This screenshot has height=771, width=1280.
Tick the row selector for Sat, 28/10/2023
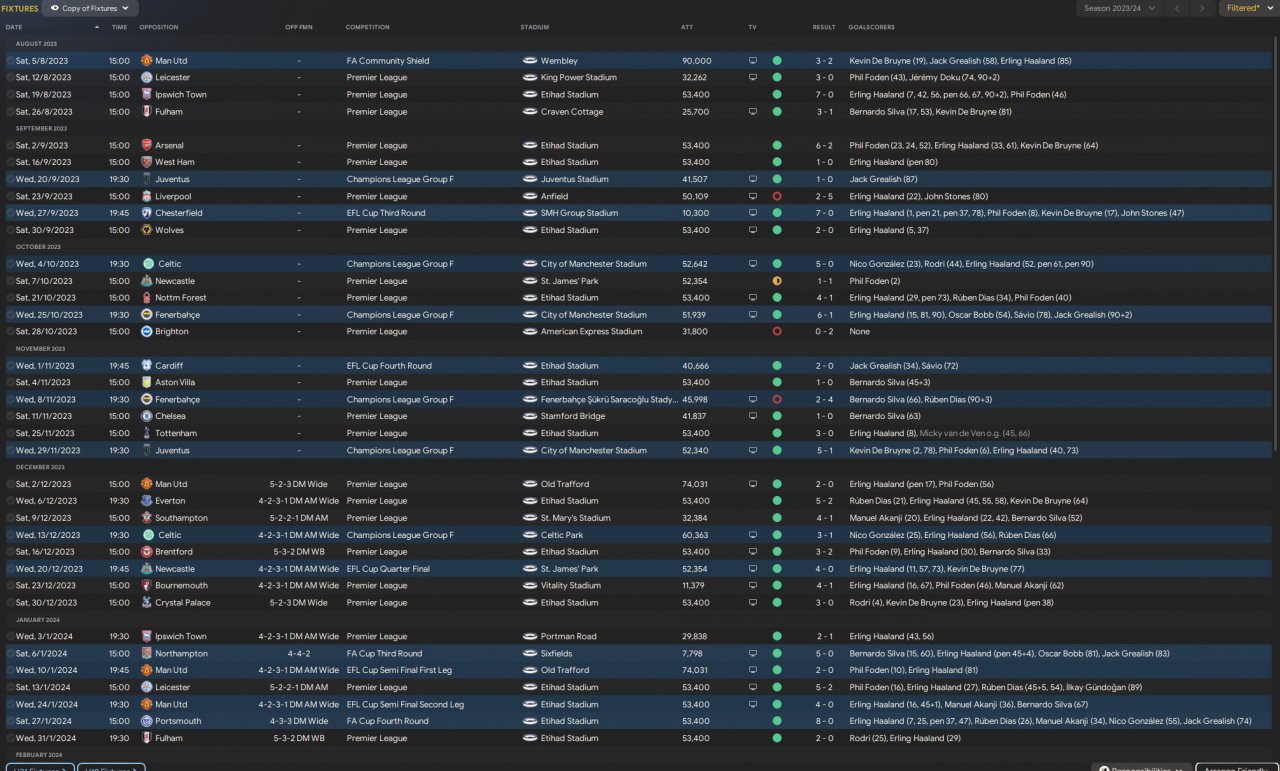(10, 332)
